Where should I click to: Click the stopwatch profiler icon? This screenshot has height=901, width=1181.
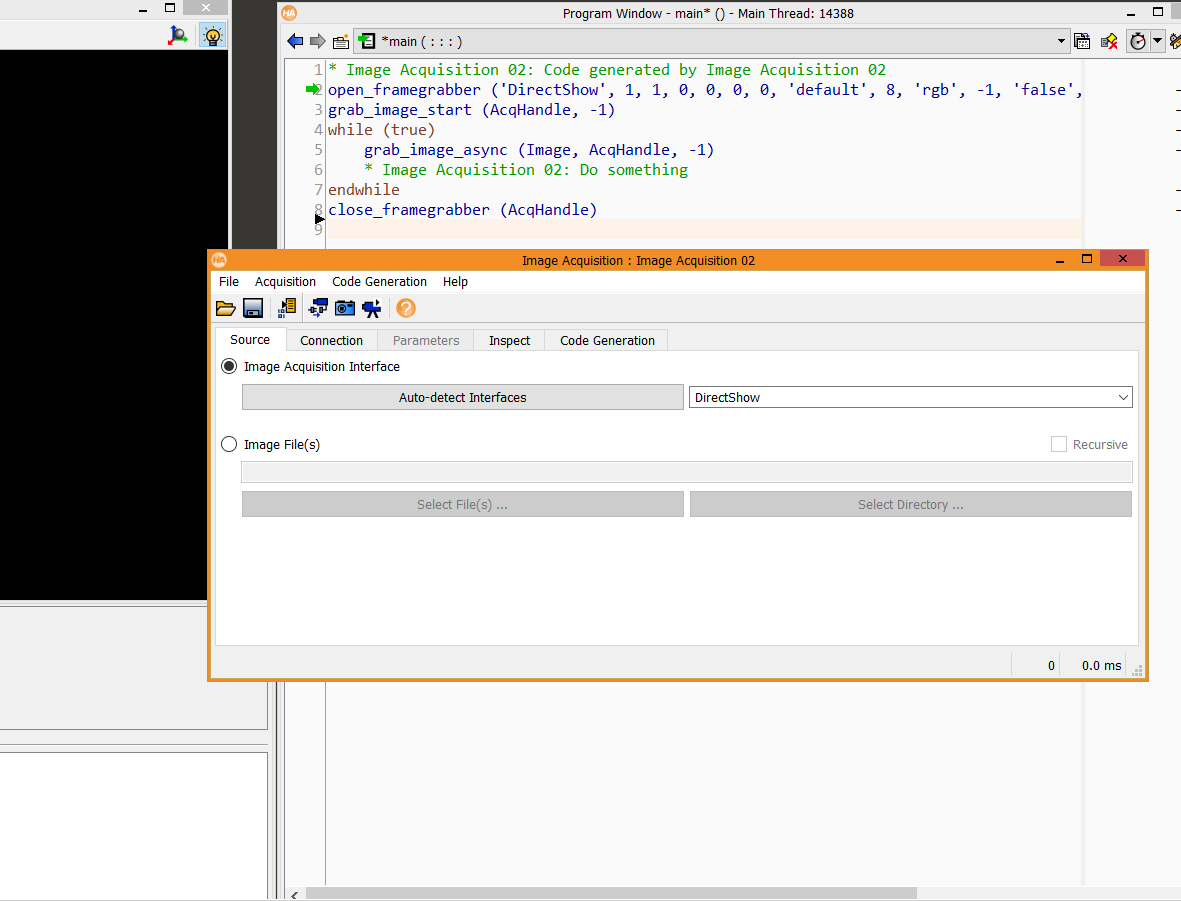[1137, 41]
